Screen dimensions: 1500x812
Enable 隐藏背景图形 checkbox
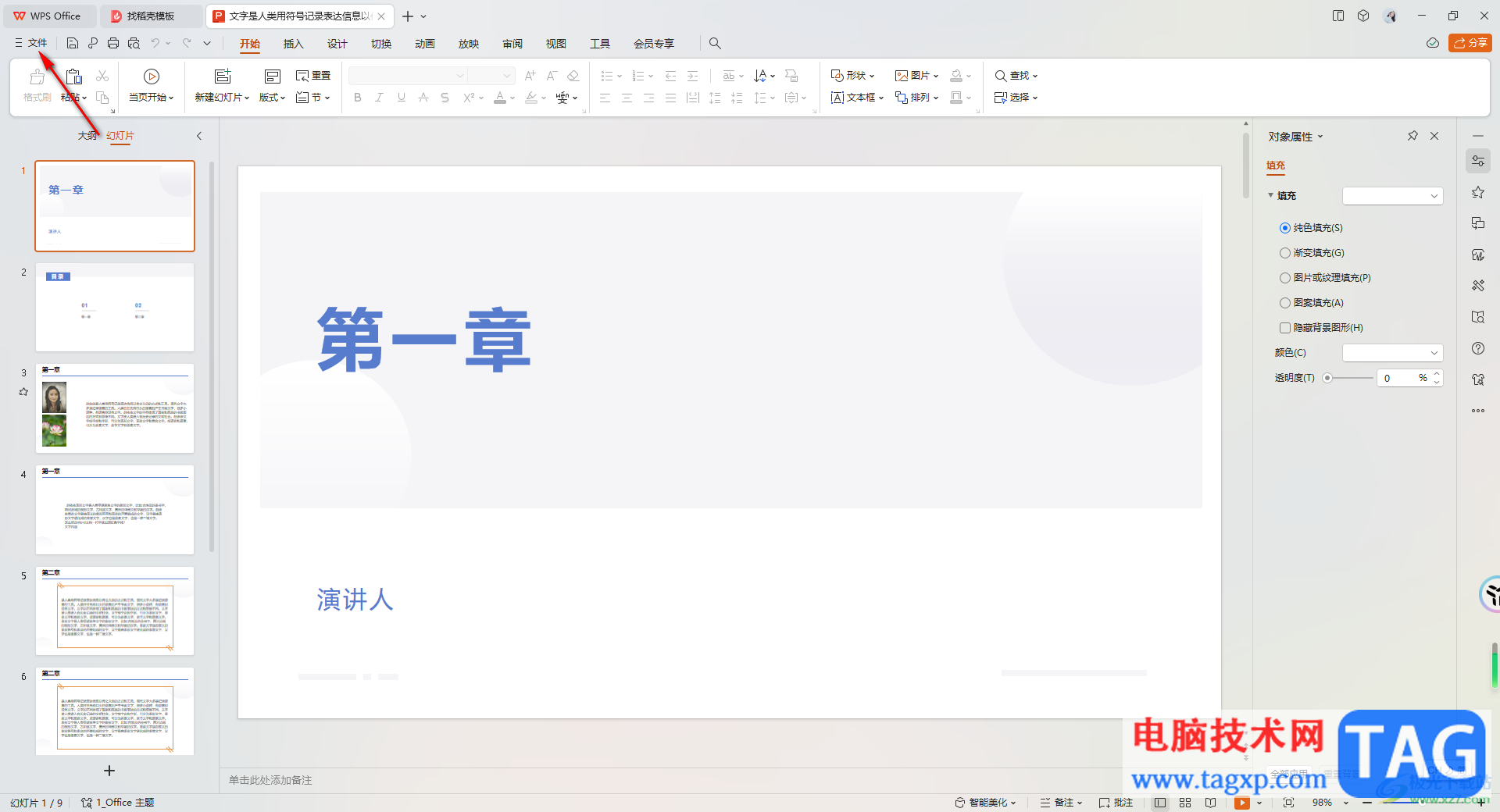(x=1284, y=328)
